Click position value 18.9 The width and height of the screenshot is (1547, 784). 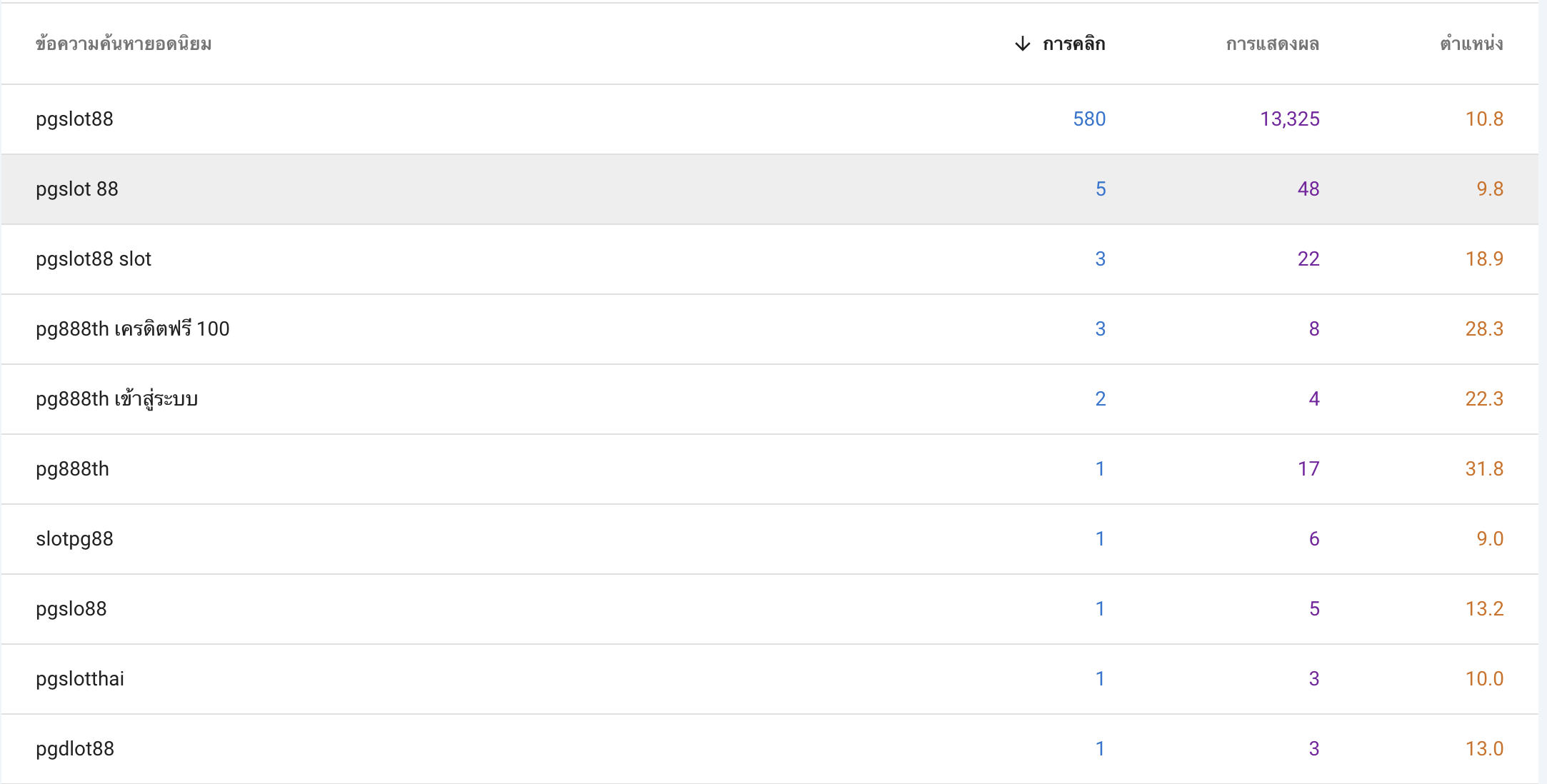(x=1484, y=259)
